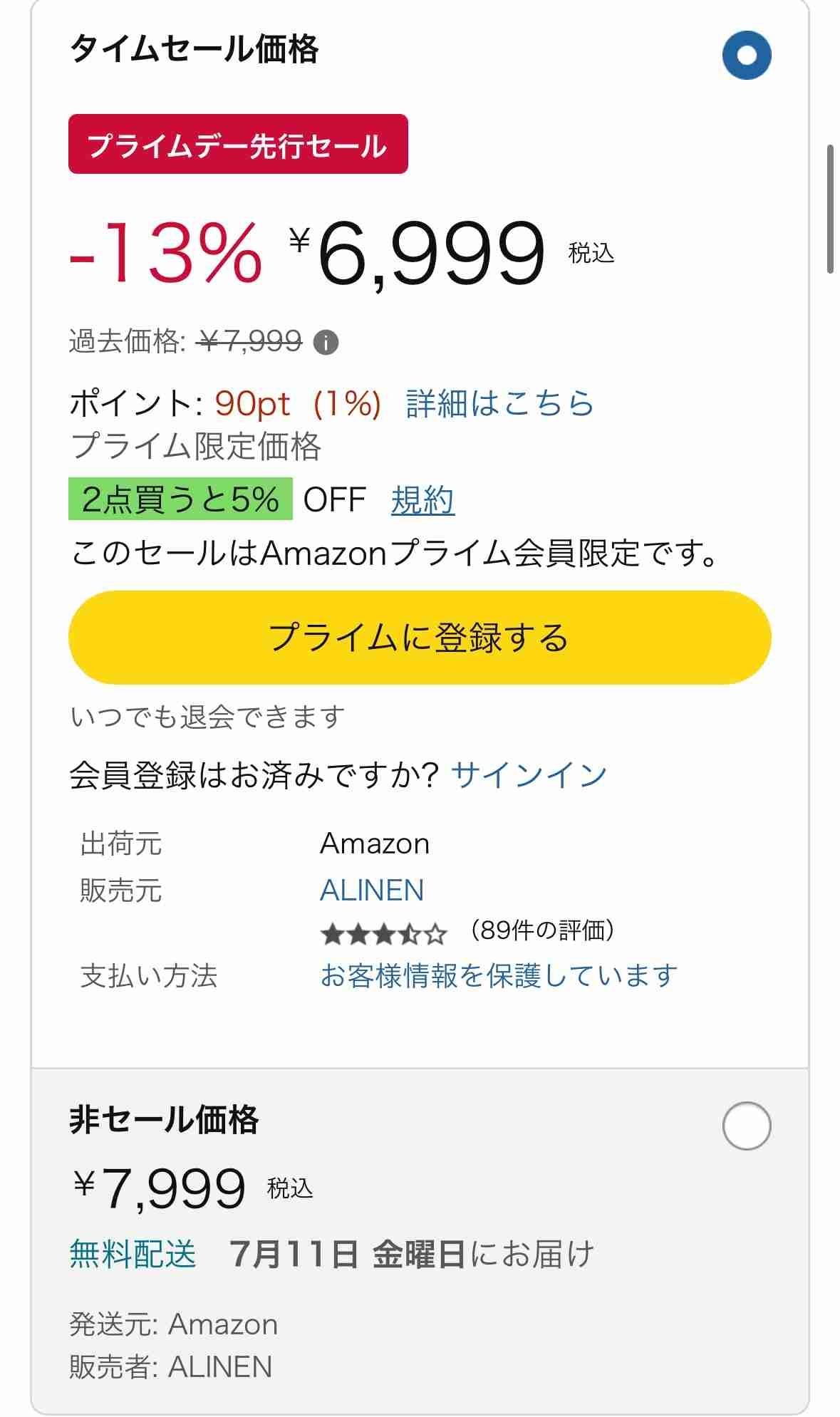Click info icon beside 過去価格

[x=326, y=343]
